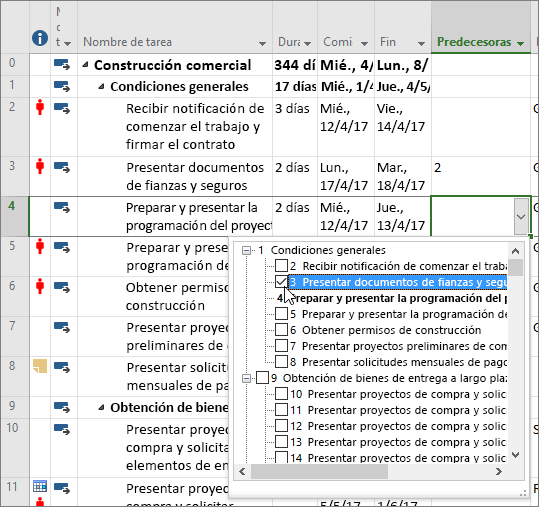Check task 11 in the predecessor list
539x507 pixels.
coord(281,410)
